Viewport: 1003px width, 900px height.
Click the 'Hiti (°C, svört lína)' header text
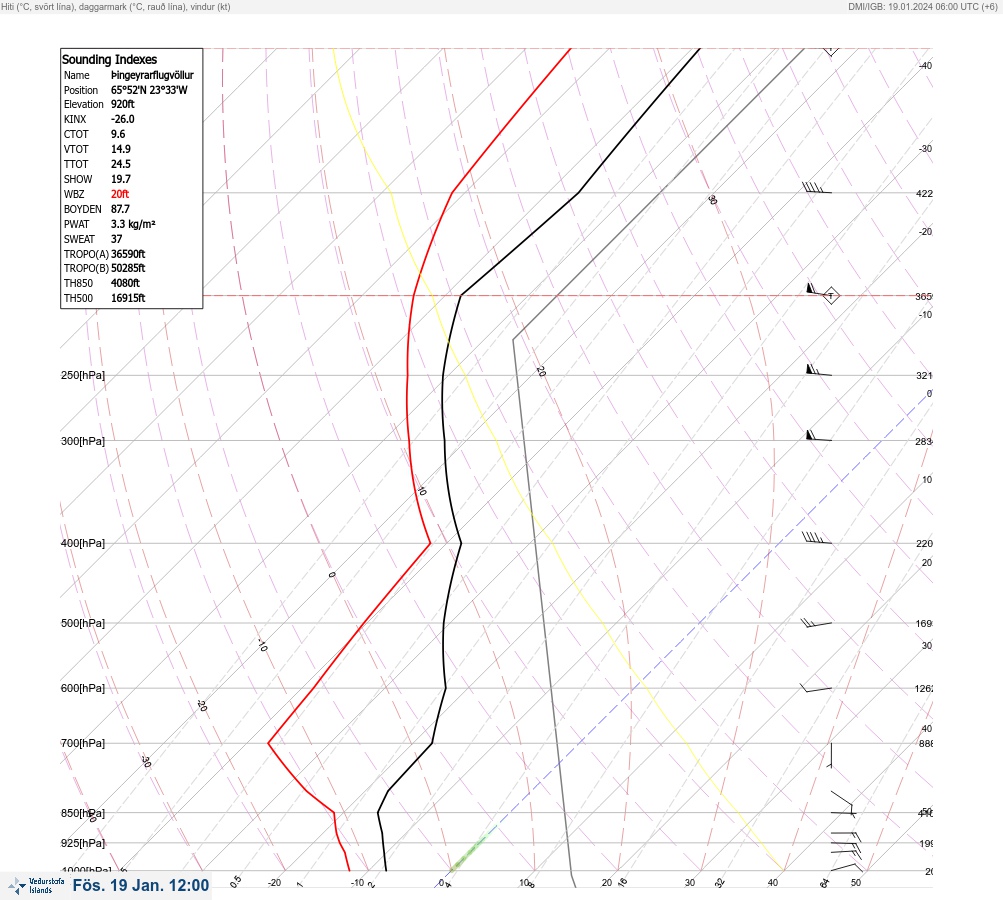click(38, 6)
